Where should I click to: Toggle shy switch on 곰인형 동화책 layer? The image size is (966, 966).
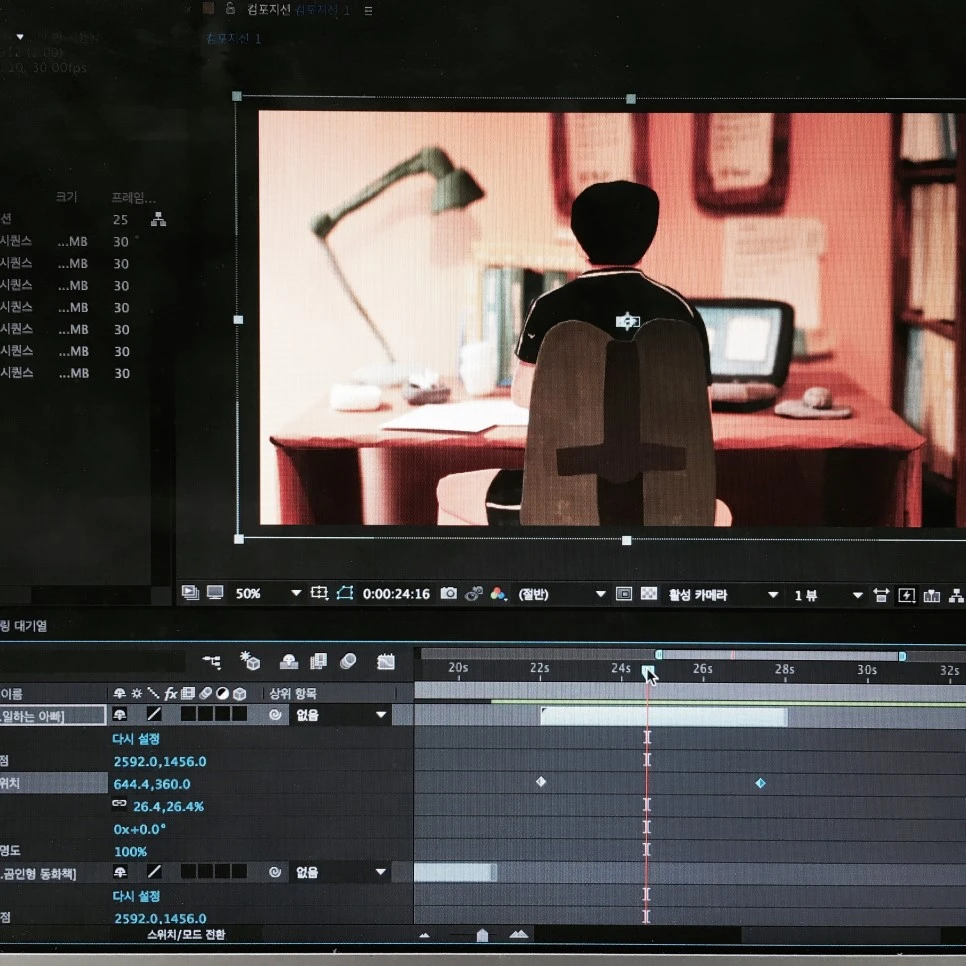point(120,872)
